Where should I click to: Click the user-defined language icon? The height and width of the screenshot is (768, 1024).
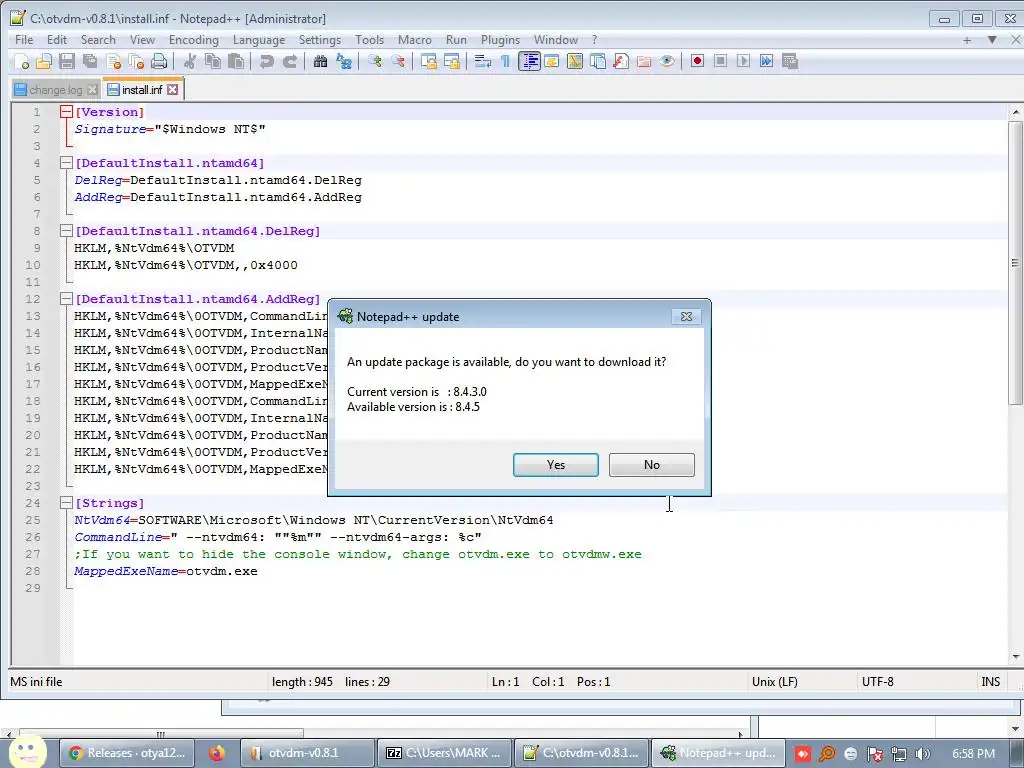point(551,61)
